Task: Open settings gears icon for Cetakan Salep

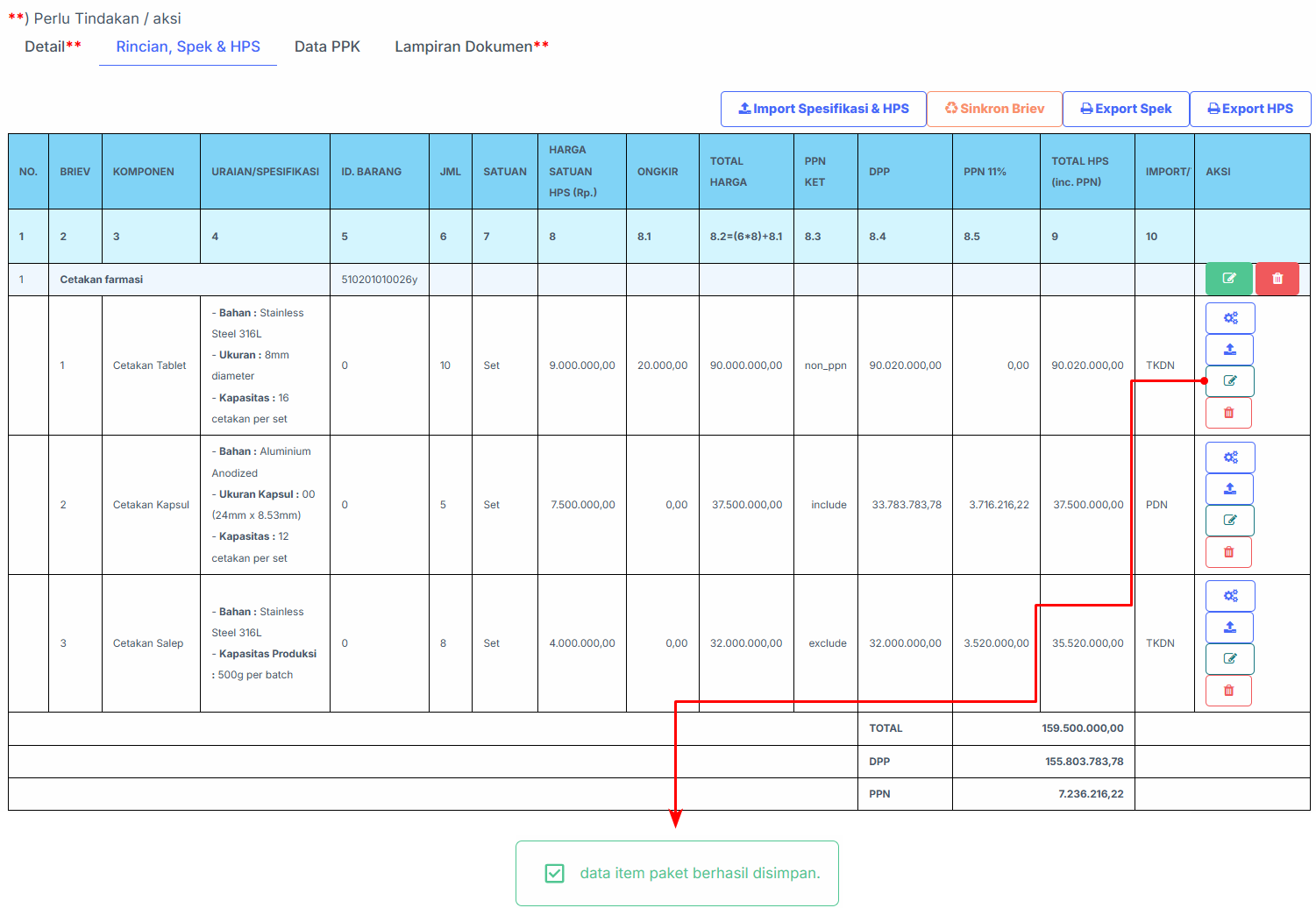Action: pos(1230,596)
